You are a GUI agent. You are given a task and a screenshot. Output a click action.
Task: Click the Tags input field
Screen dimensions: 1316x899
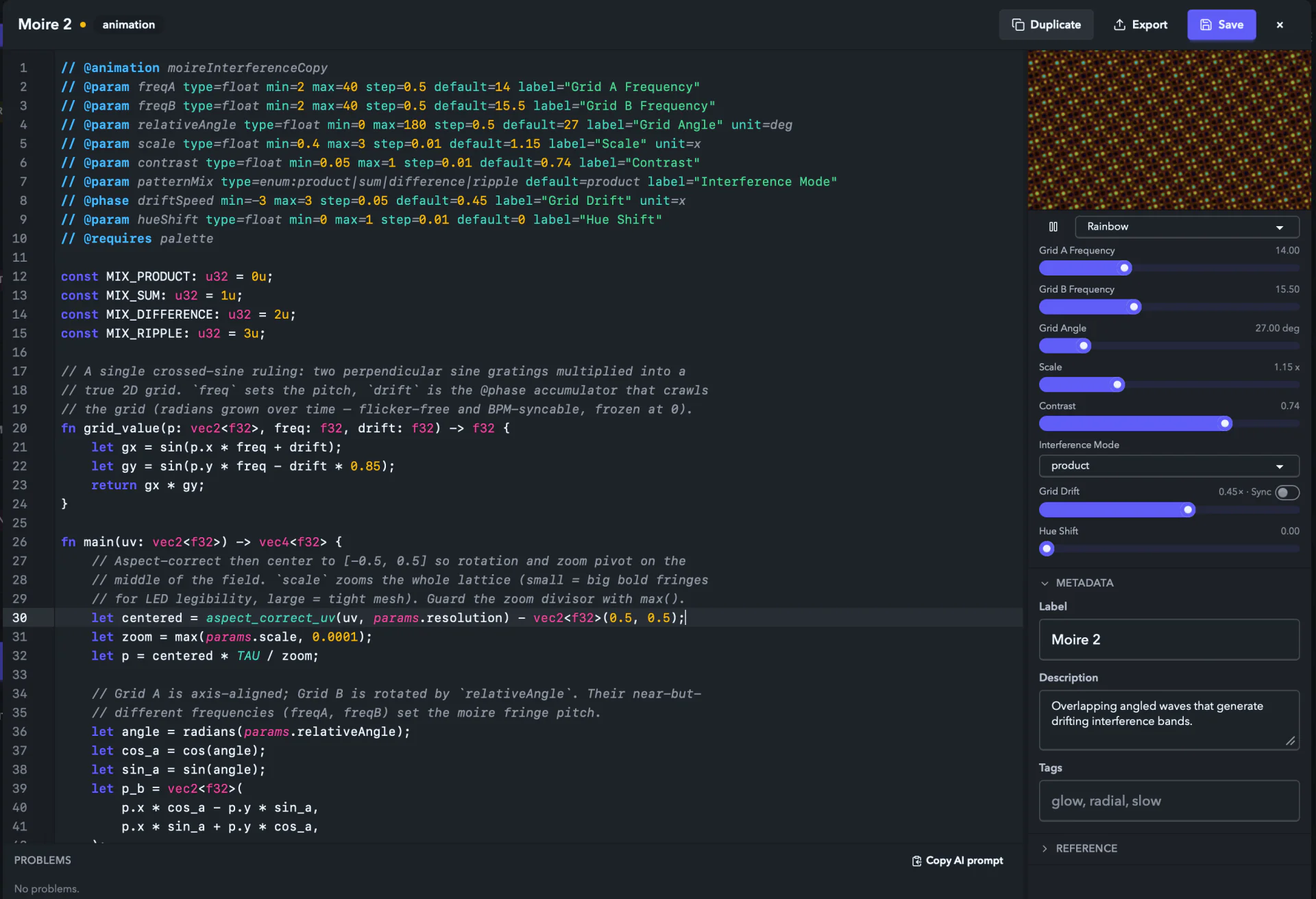[x=1169, y=800]
